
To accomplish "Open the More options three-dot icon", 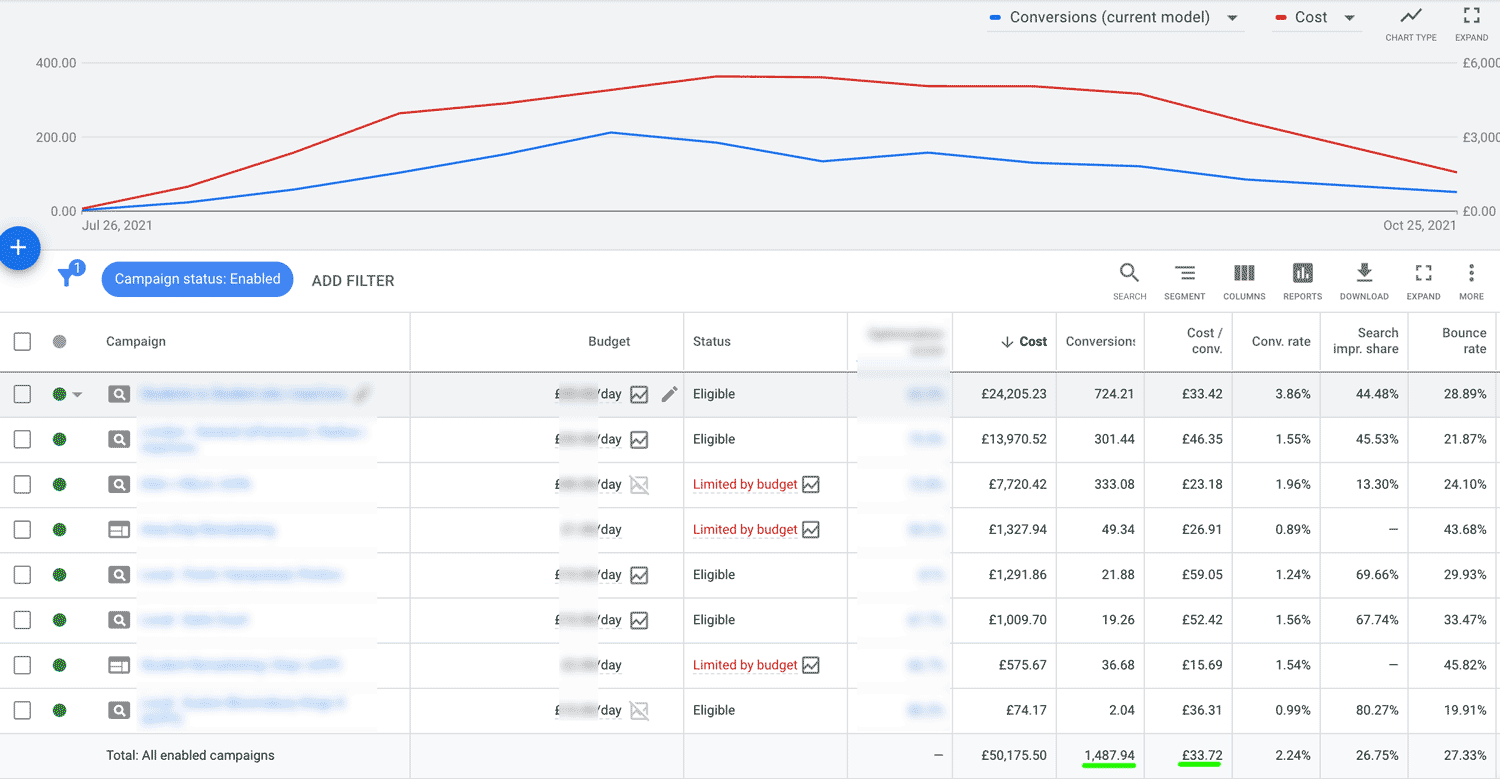I will point(1471,274).
